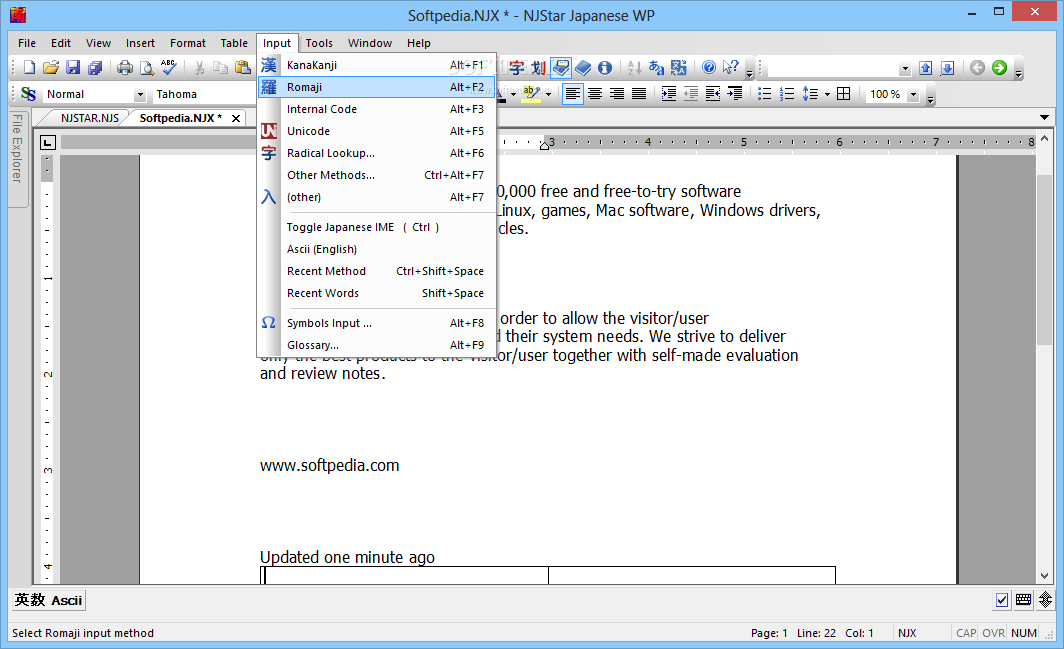Click the bulleted list icon
This screenshot has height=649, width=1064.
click(x=765, y=94)
